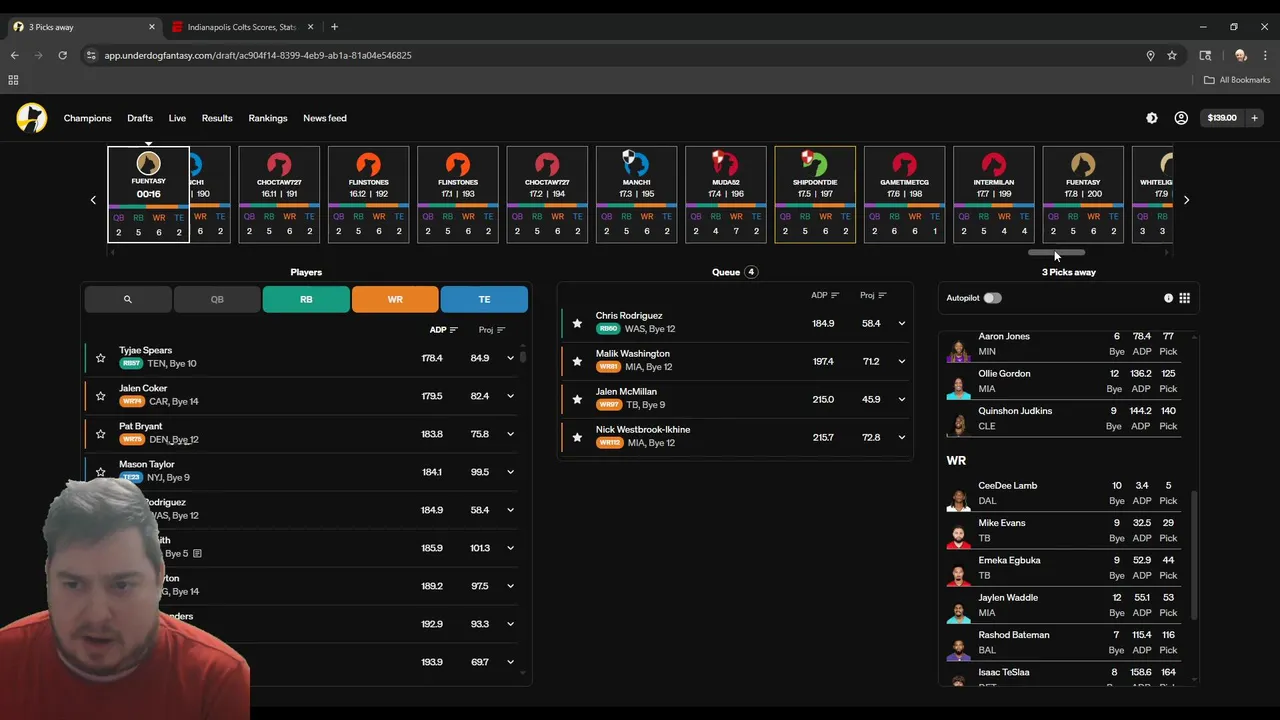Click the next picks arrow in carousel
The height and width of the screenshot is (720, 1280).
point(1186,200)
